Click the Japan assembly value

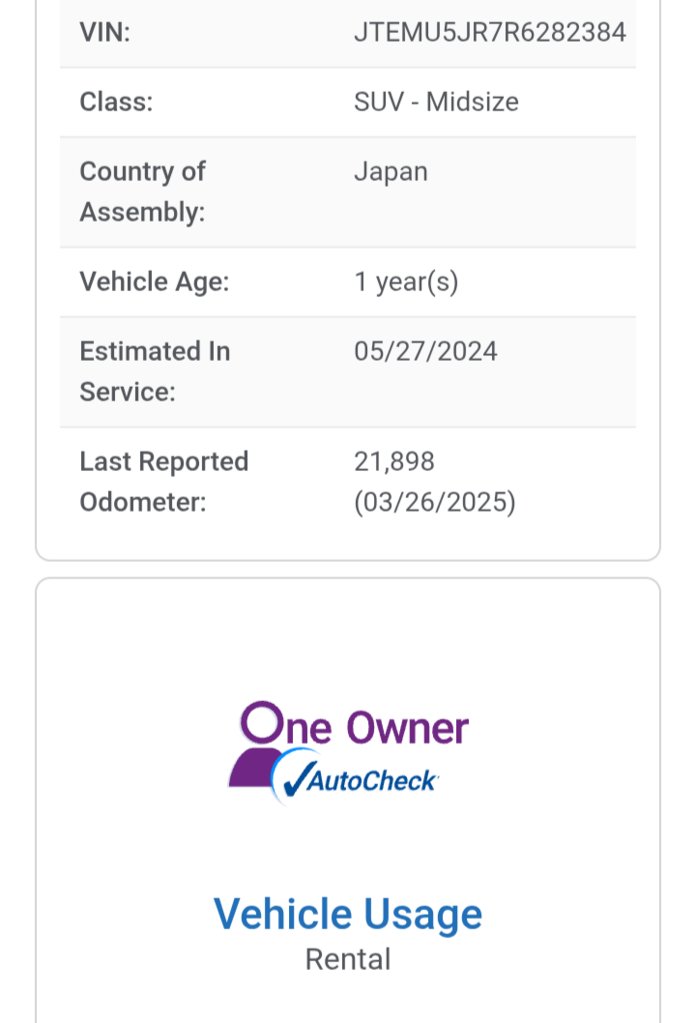pos(391,172)
